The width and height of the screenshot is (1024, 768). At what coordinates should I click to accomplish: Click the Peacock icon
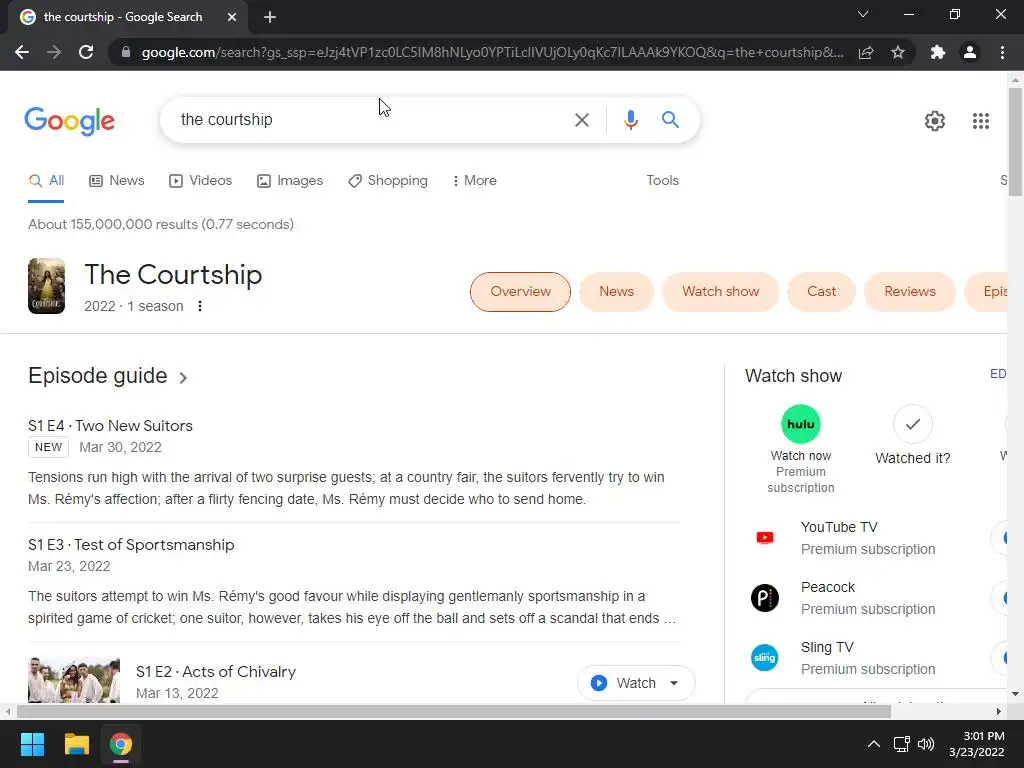click(765, 598)
